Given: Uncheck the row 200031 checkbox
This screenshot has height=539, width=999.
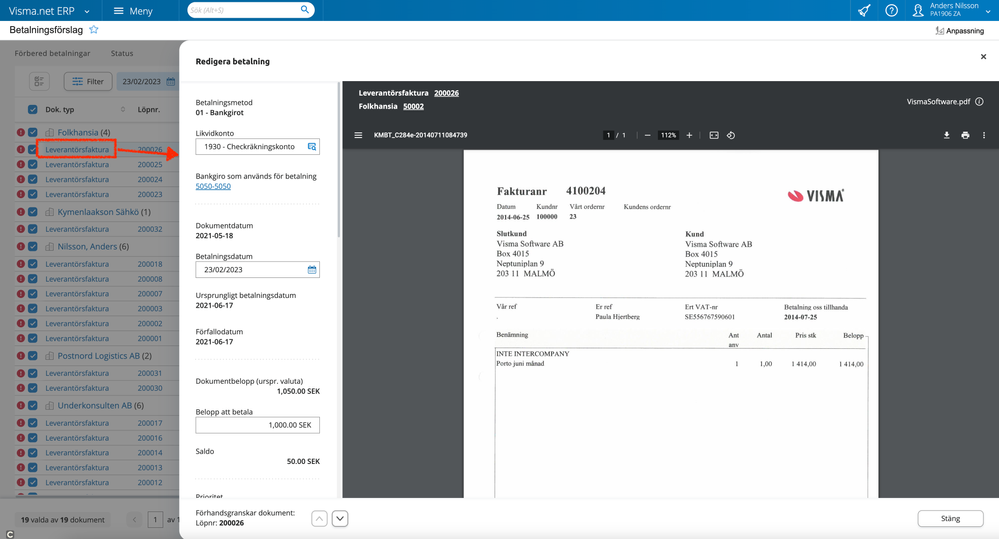Looking at the screenshot, I should [x=32, y=373].
